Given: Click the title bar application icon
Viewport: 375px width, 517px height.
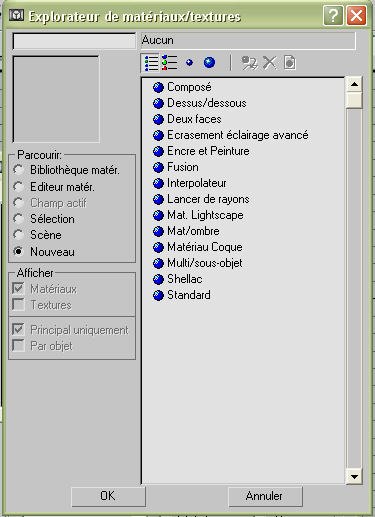Looking at the screenshot, I should (16, 15).
